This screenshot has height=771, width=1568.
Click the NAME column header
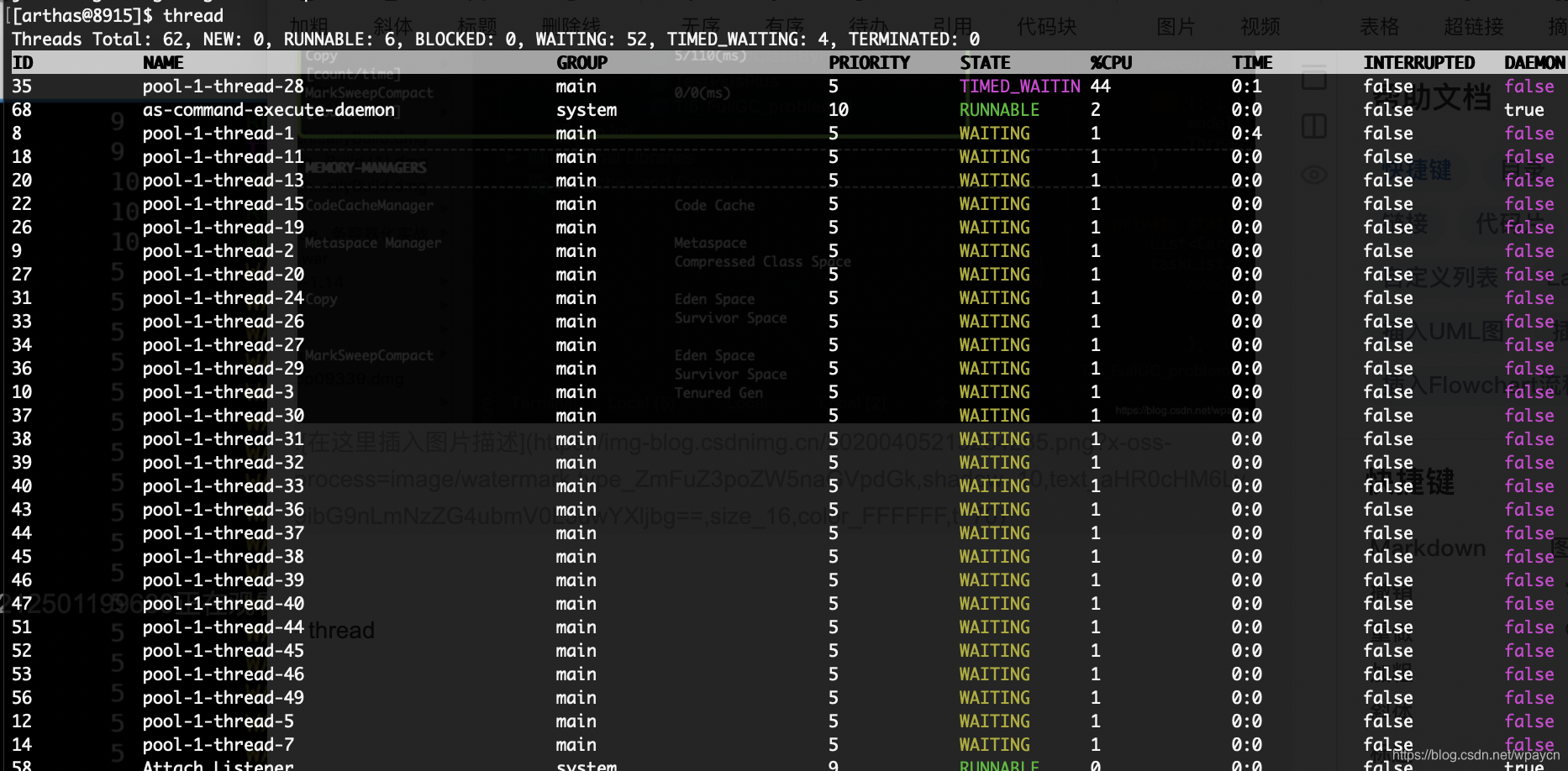pos(163,63)
